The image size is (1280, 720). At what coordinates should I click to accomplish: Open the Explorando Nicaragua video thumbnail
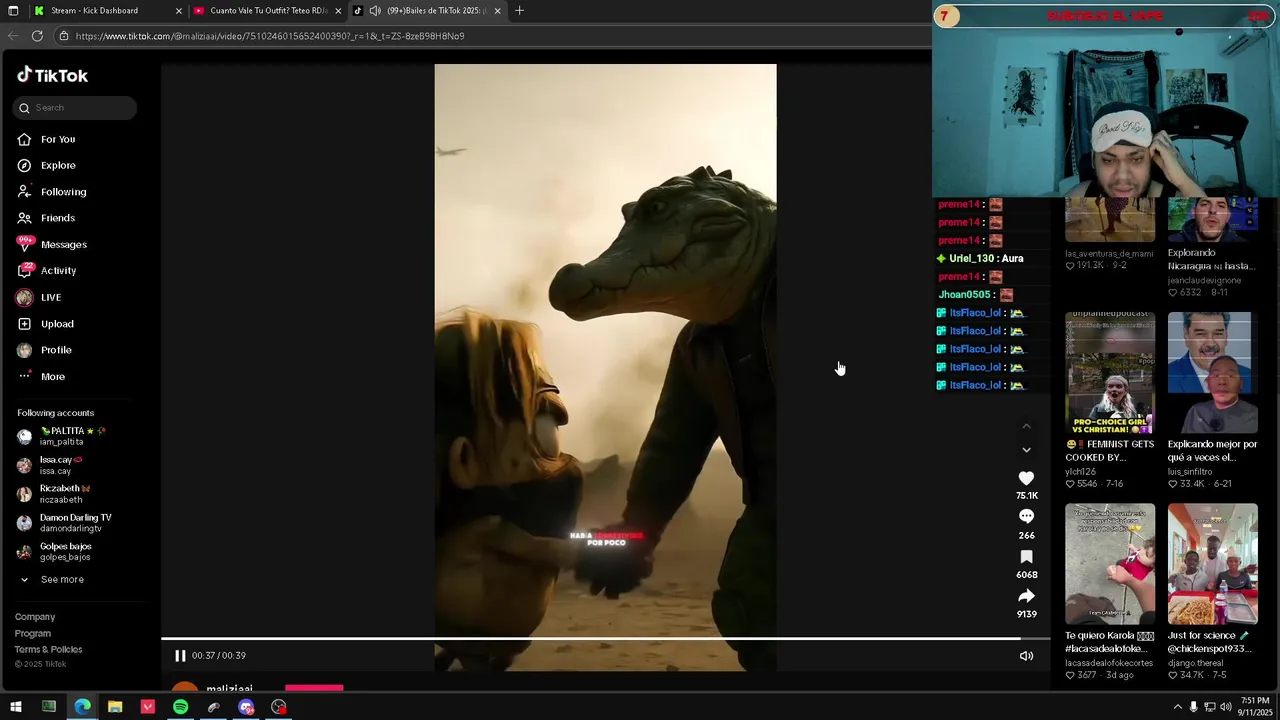(x=1213, y=220)
